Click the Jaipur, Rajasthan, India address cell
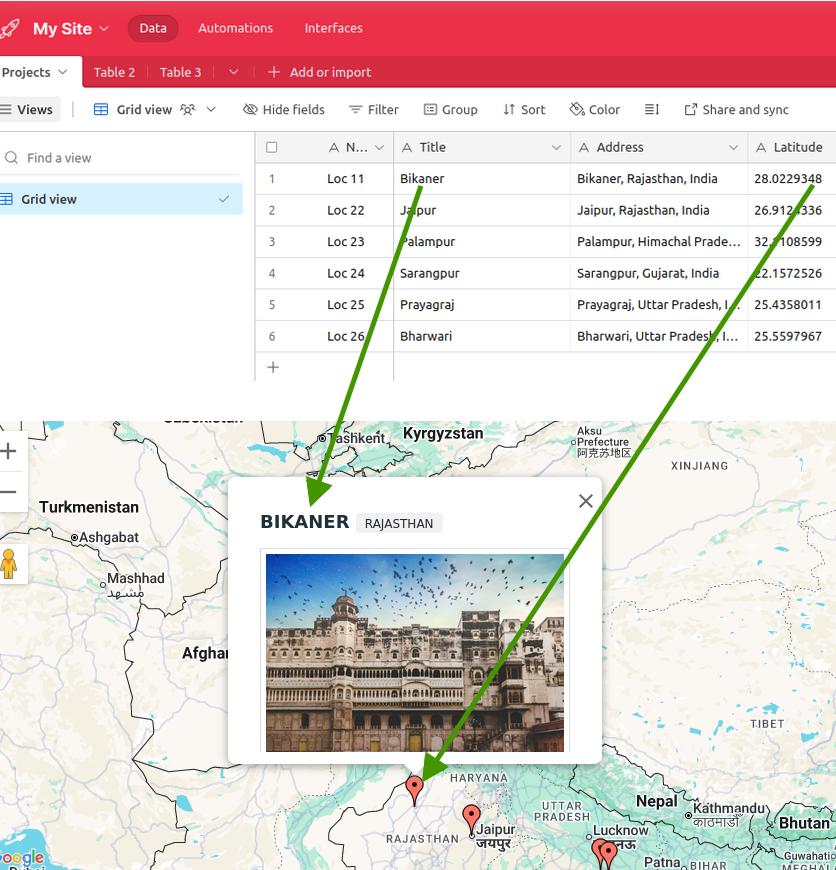836x870 pixels. pos(659,210)
